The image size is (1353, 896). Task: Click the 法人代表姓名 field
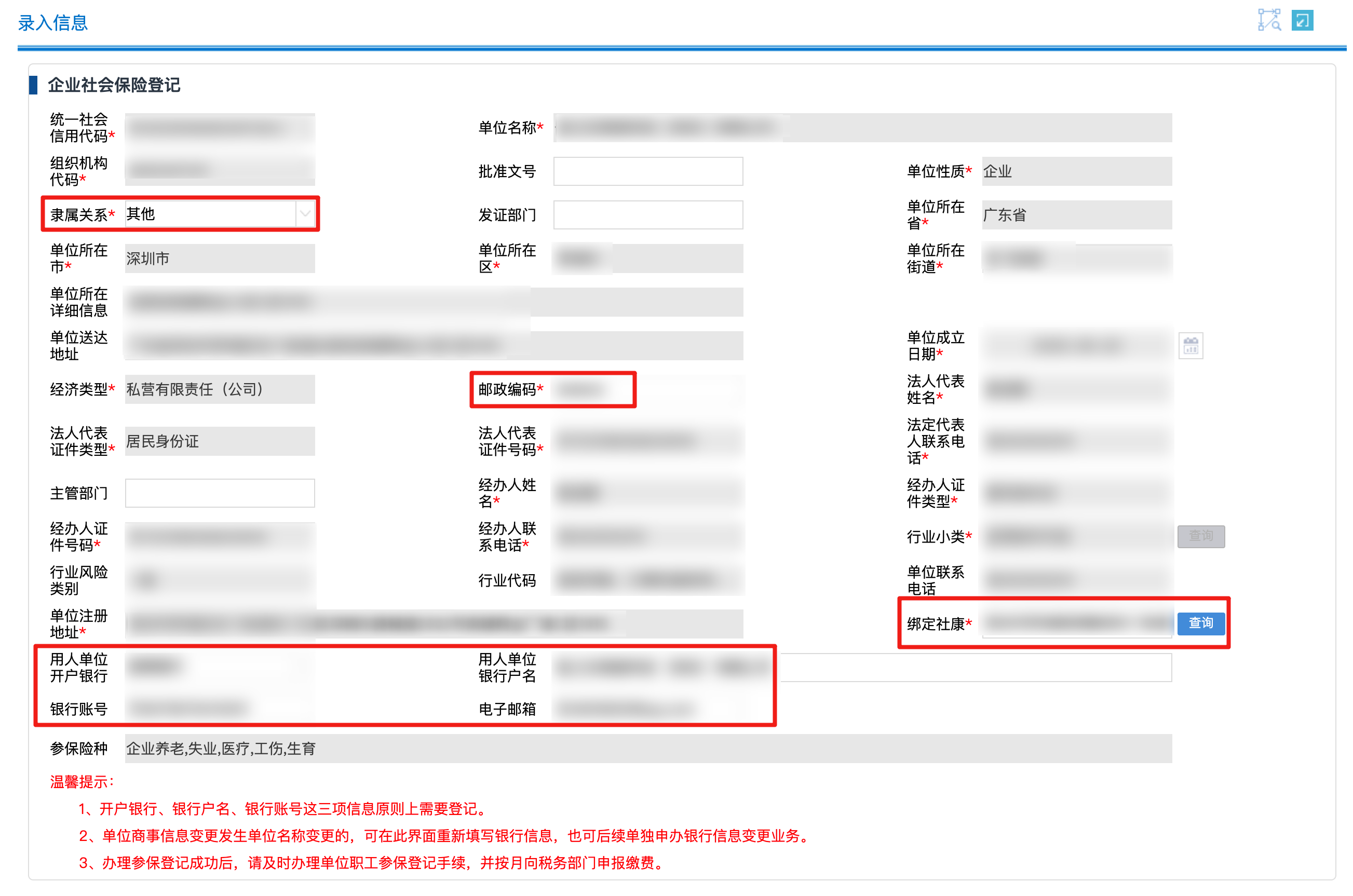point(1077,389)
